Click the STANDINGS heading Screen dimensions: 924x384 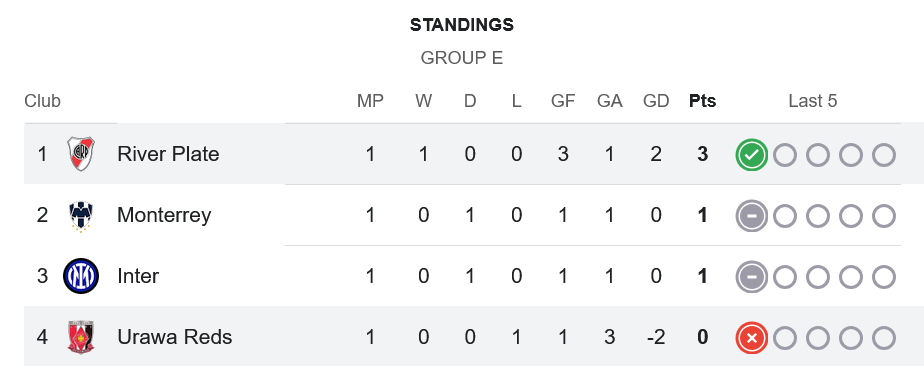(462, 25)
